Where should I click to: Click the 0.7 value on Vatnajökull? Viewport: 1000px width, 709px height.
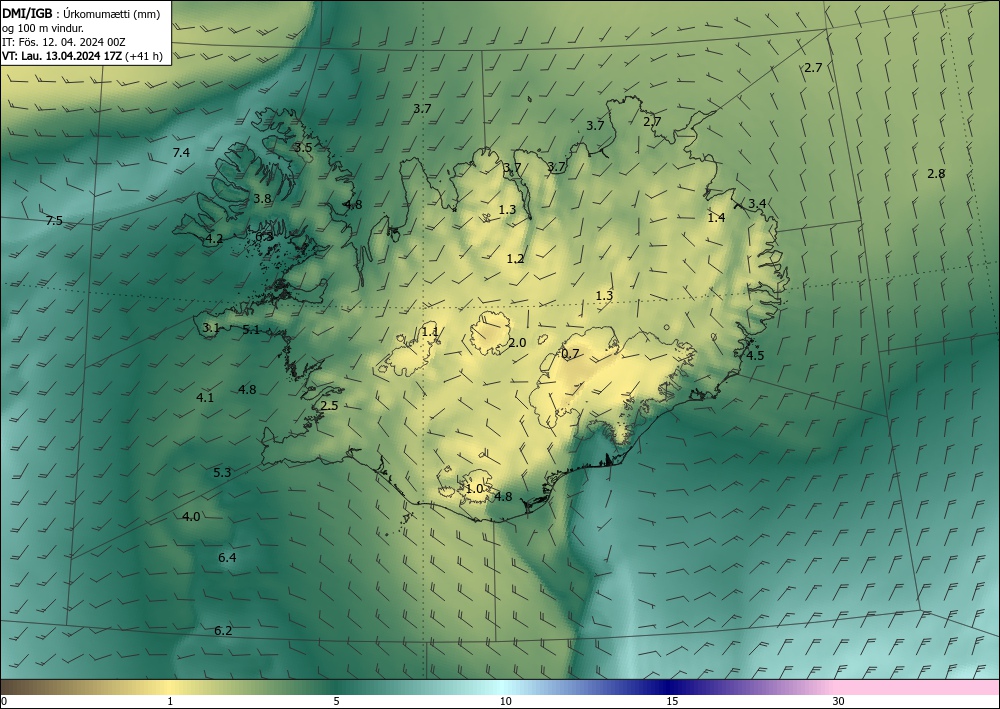pos(570,354)
